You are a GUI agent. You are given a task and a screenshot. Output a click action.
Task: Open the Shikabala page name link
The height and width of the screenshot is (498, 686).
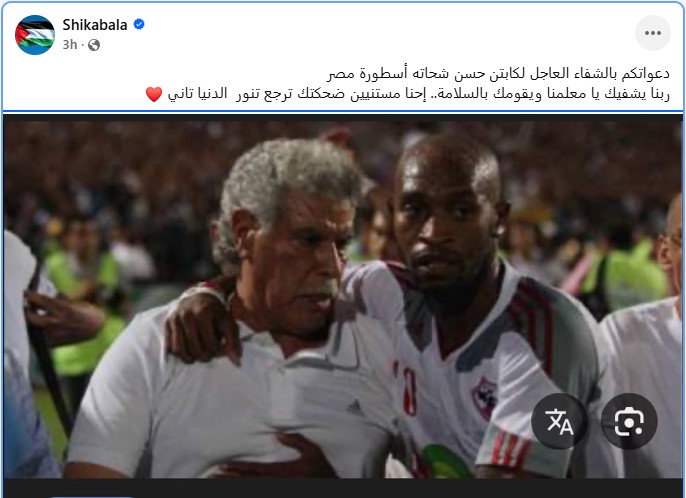pyautogui.click(x=95, y=25)
